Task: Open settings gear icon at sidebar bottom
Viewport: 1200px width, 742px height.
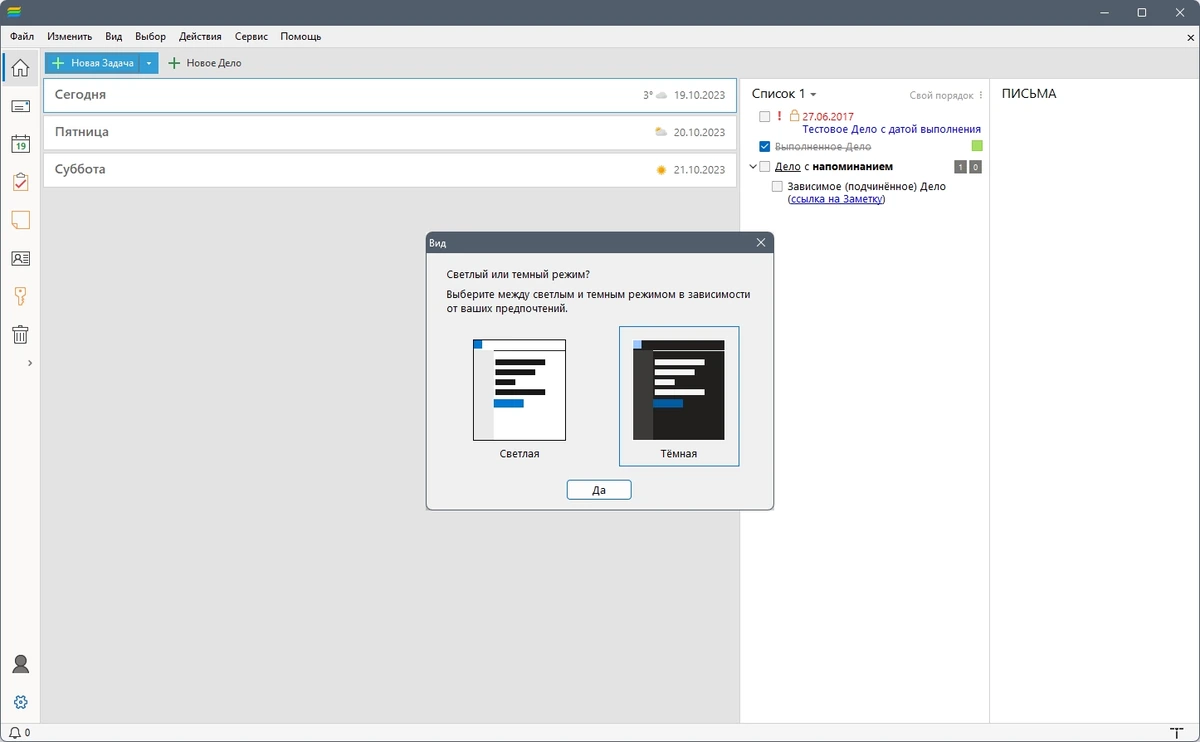Action: point(20,702)
